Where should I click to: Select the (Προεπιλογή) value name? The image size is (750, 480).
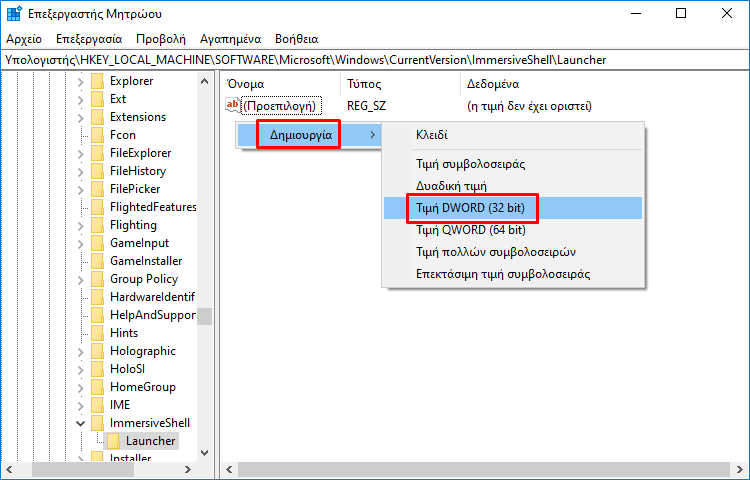[x=280, y=106]
